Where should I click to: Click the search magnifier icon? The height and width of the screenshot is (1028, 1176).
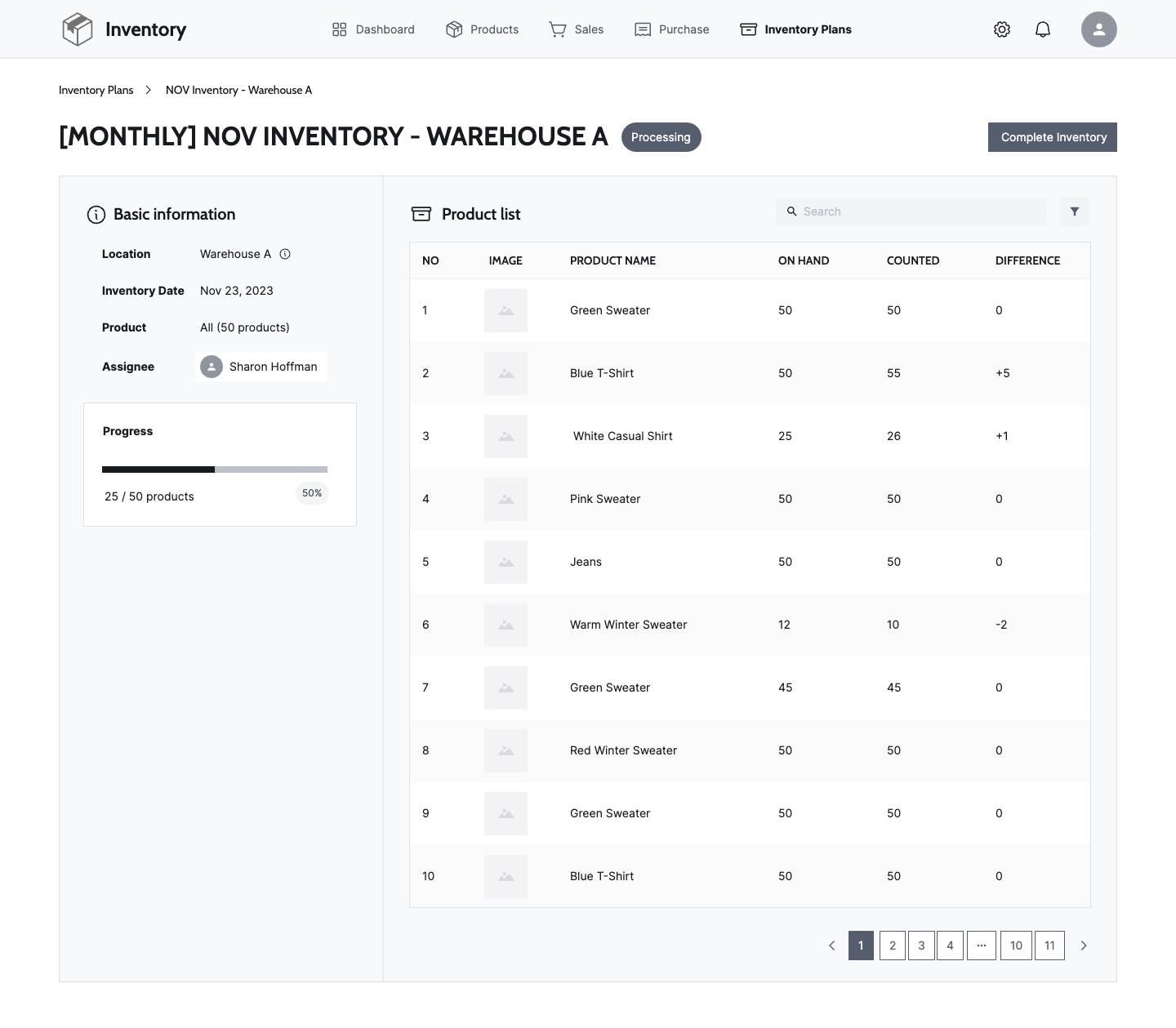click(791, 211)
